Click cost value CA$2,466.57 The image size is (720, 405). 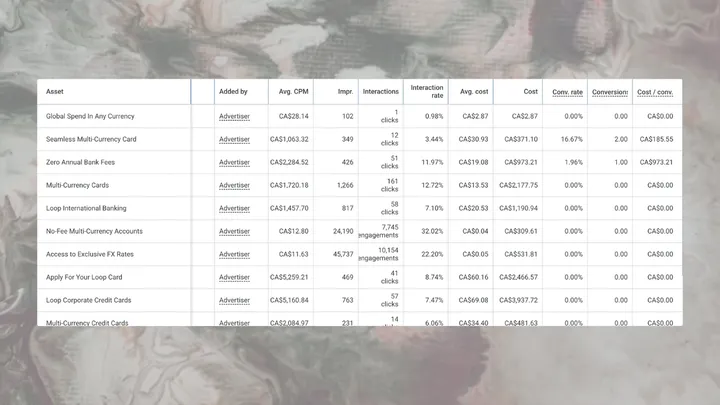point(518,277)
